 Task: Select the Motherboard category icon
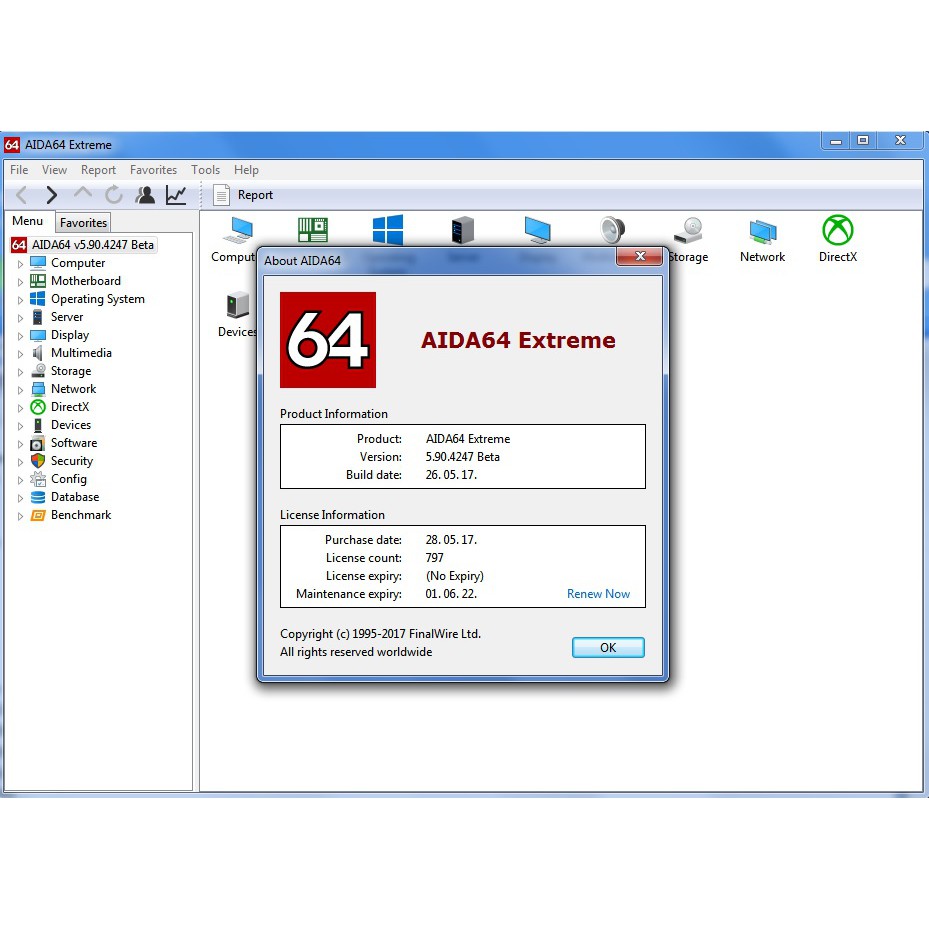(311, 228)
